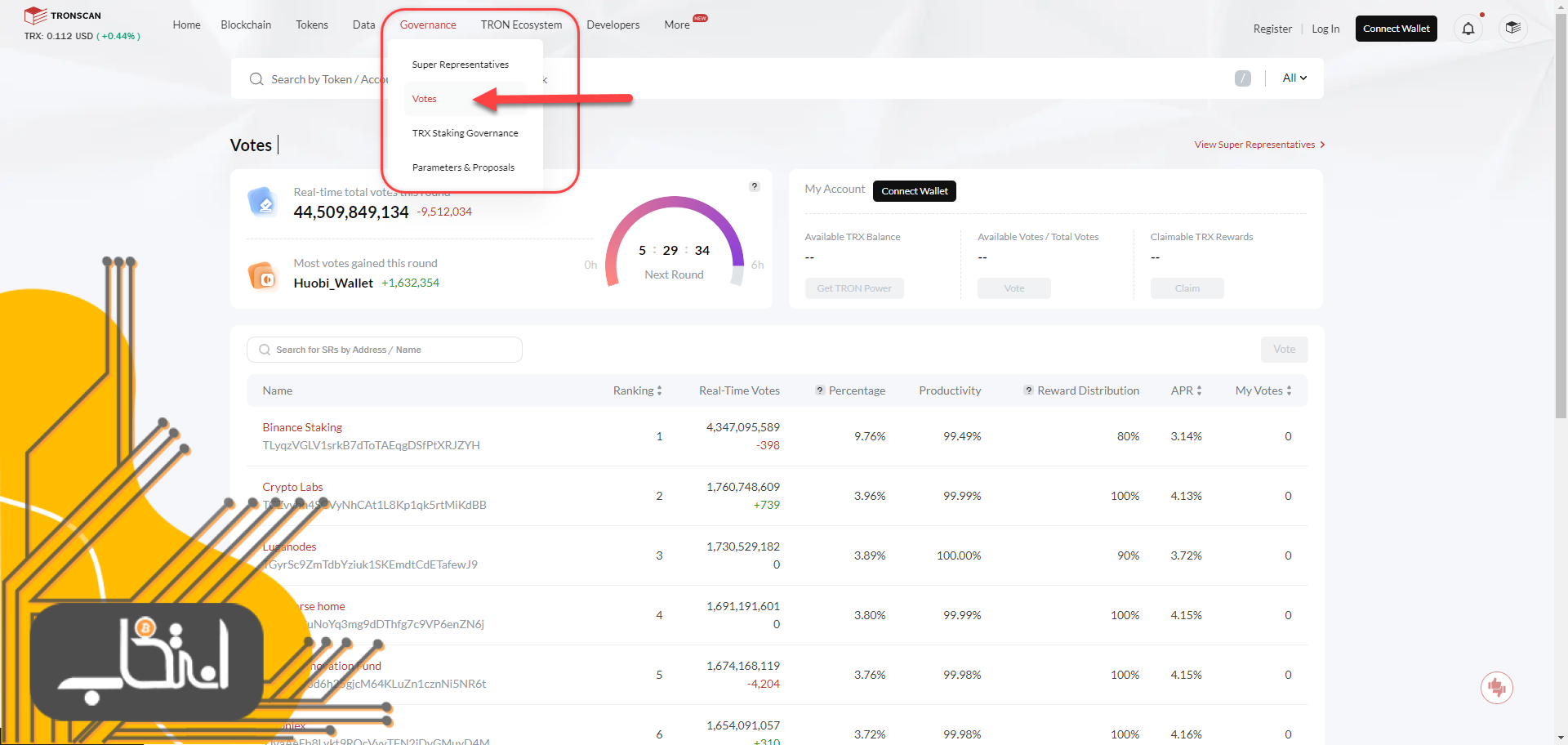Click the thumbs feedback floating icon
1568x745 pixels.
(1497, 688)
